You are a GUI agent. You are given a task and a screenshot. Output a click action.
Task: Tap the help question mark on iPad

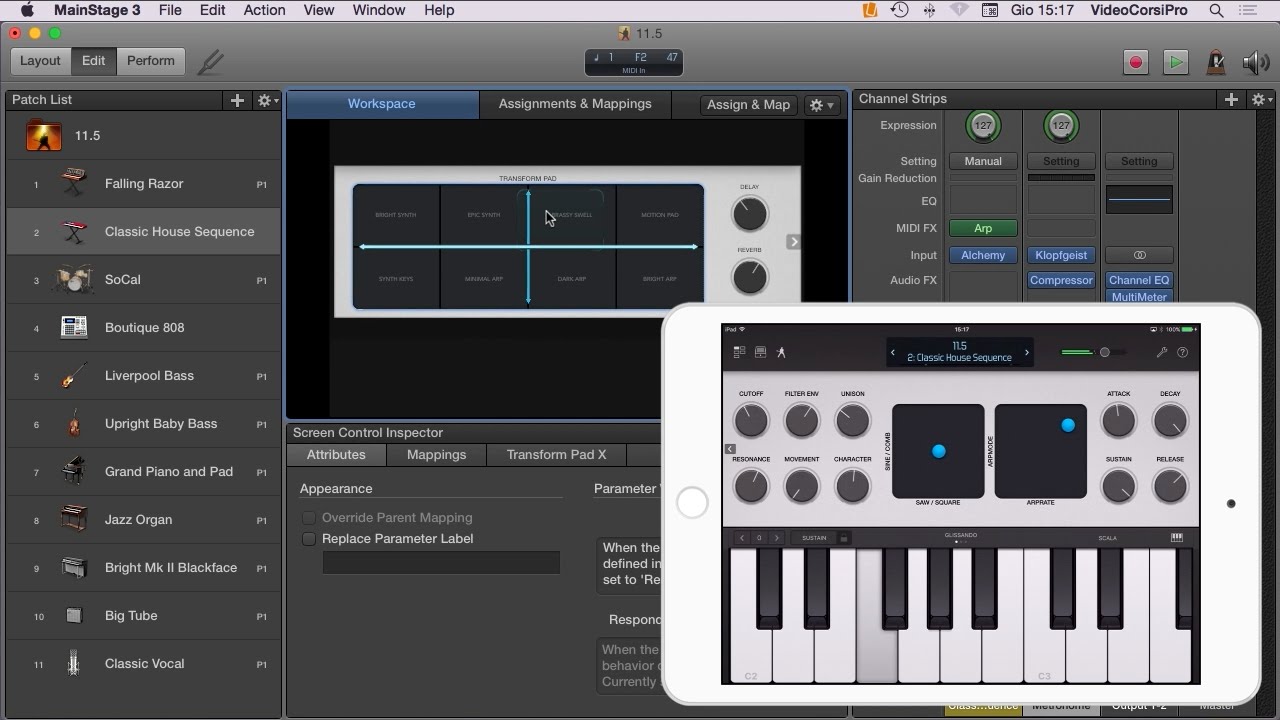1183,352
